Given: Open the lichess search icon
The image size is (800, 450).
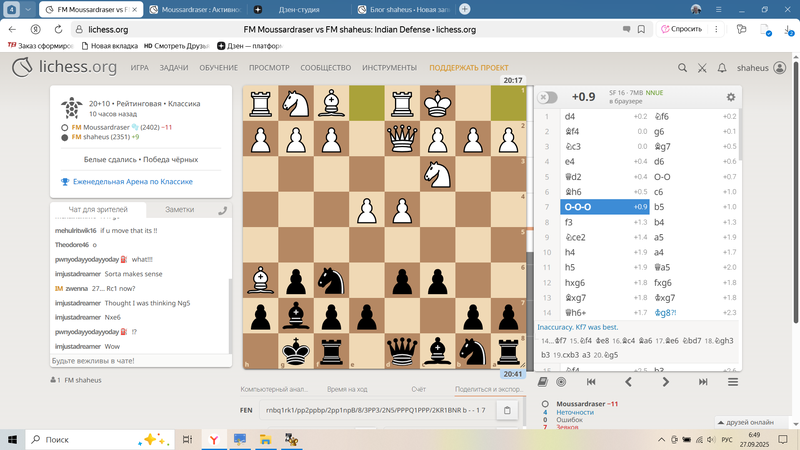Looking at the screenshot, I should point(682,67).
